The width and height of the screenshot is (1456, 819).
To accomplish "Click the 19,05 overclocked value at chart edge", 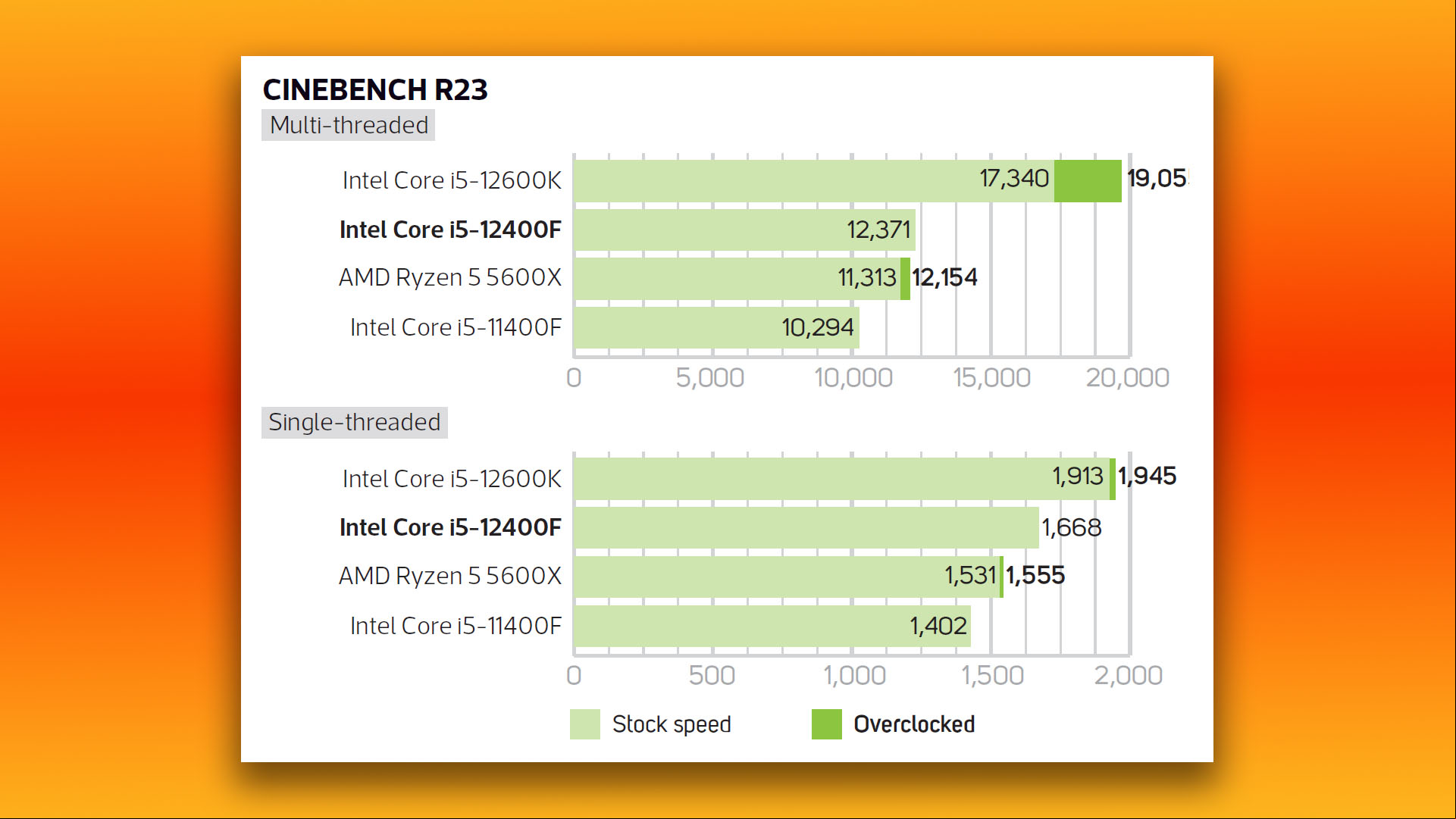I will coord(1157,179).
